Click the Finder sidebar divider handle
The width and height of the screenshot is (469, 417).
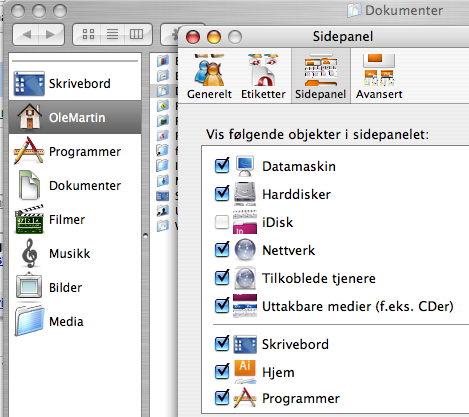(x=145, y=235)
